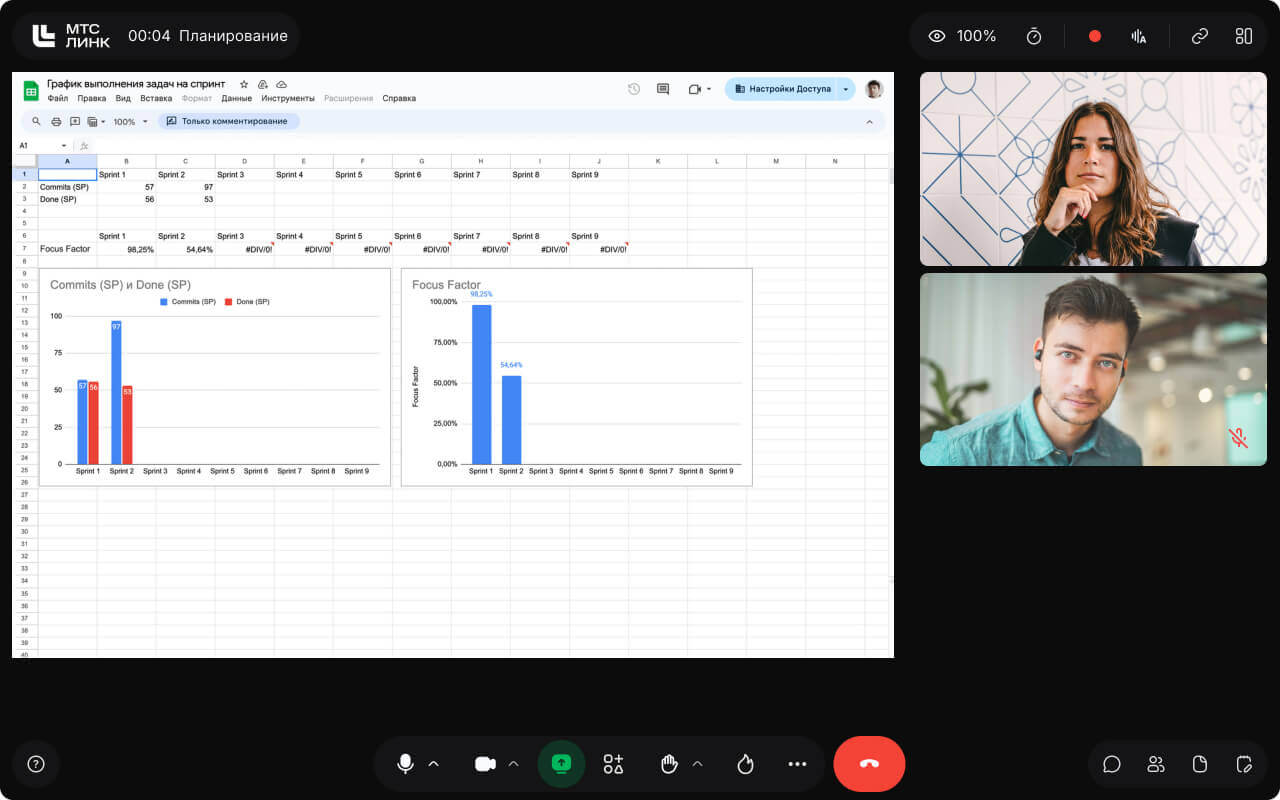Screen dimensions: 1280x800
Task: Open the notes editor icon
Action: click(1244, 764)
